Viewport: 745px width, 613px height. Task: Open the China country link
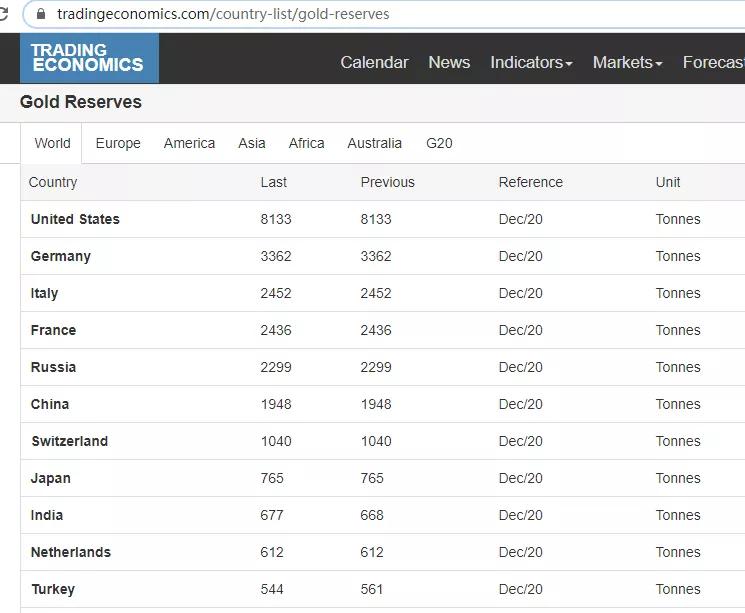(x=50, y=404)
